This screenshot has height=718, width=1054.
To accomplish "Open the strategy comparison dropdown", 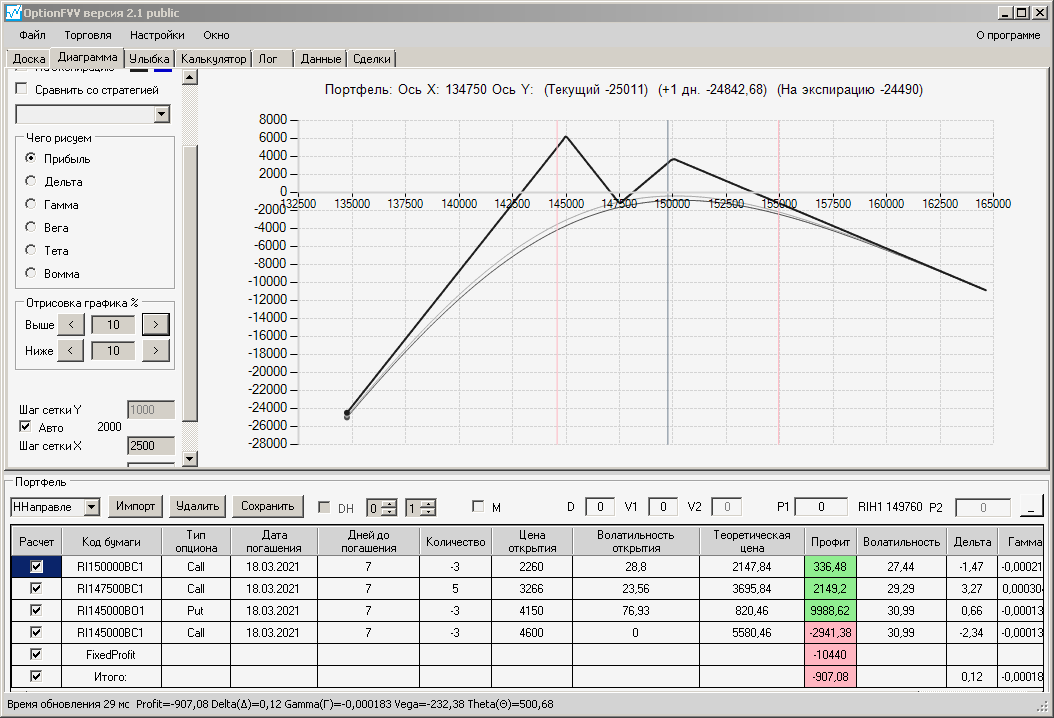I will tap(161, 114).
